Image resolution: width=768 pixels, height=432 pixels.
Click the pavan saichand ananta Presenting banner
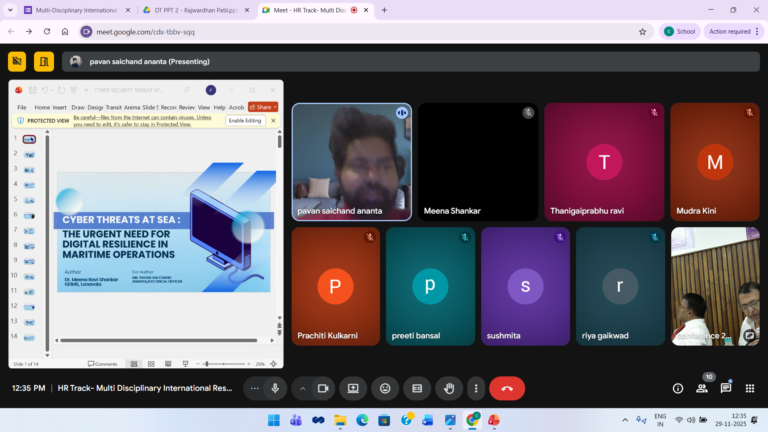point(410,62)
